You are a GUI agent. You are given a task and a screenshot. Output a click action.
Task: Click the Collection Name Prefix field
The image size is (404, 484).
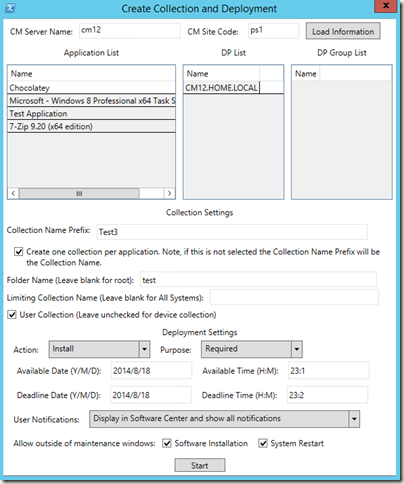coord(232,232)
